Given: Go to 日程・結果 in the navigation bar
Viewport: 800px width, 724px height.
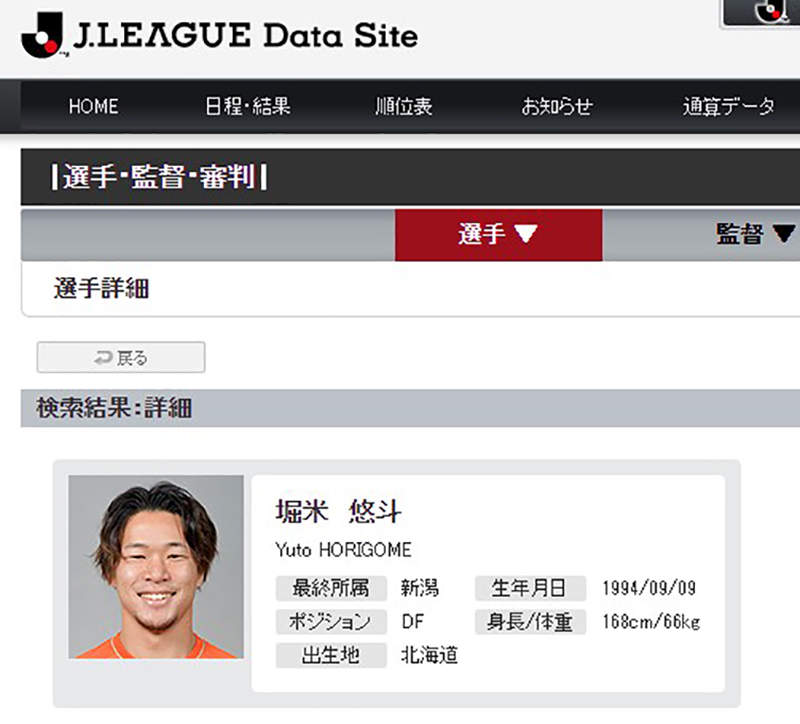Looking at the screenshot, I should click(x=247, y=107).
